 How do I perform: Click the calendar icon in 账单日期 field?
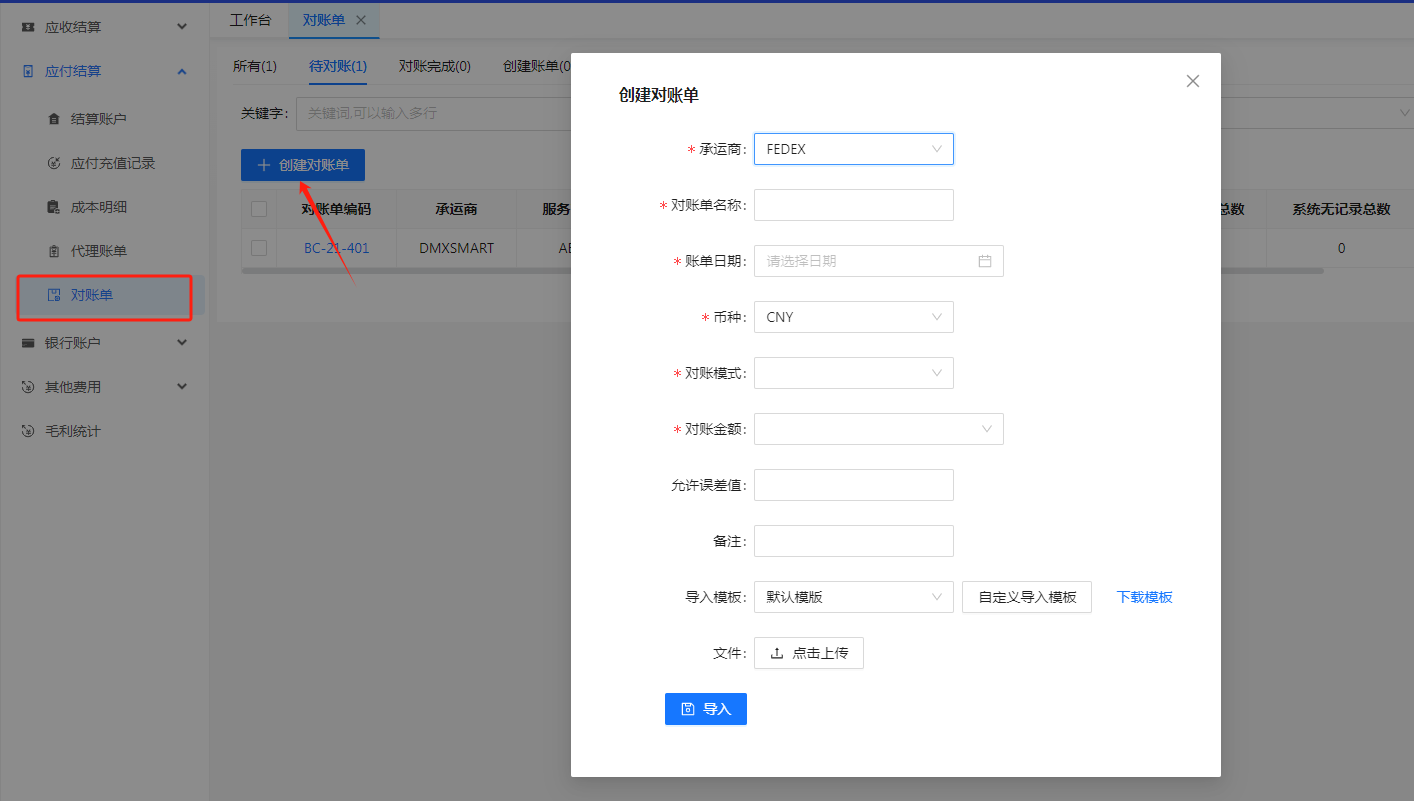984,261
